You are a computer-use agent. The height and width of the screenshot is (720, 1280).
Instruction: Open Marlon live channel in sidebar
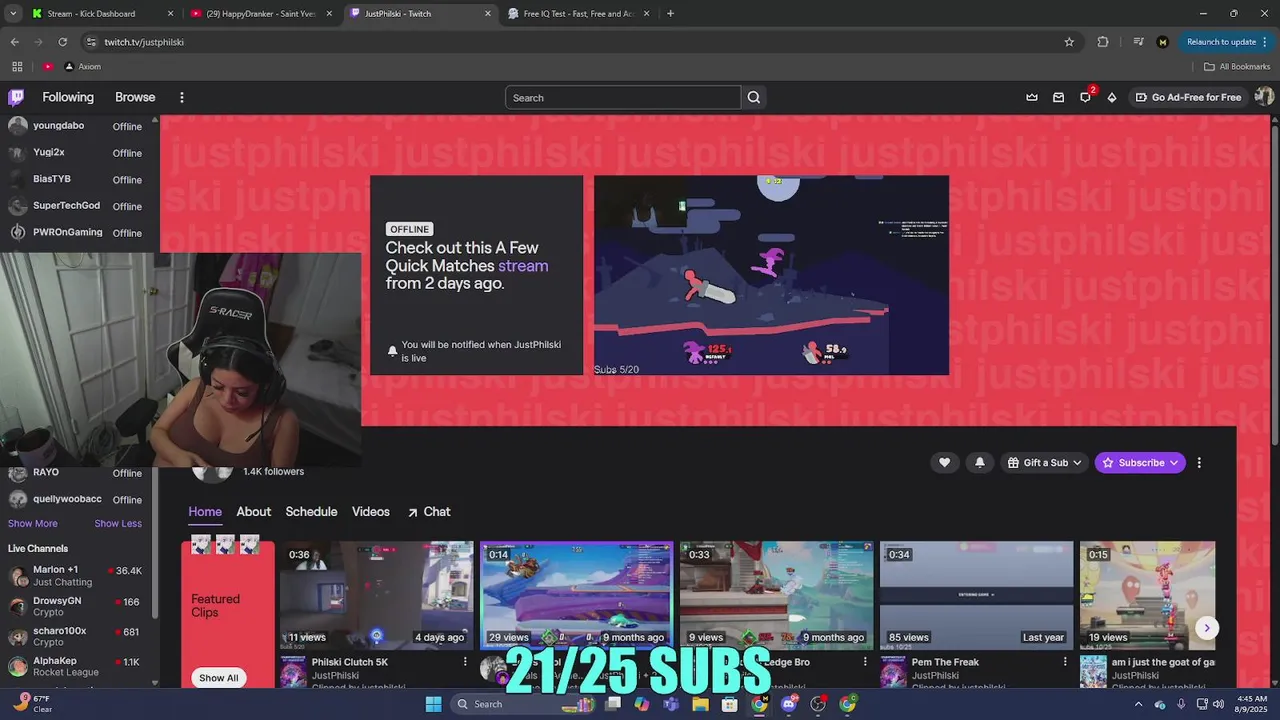[78, 575]
